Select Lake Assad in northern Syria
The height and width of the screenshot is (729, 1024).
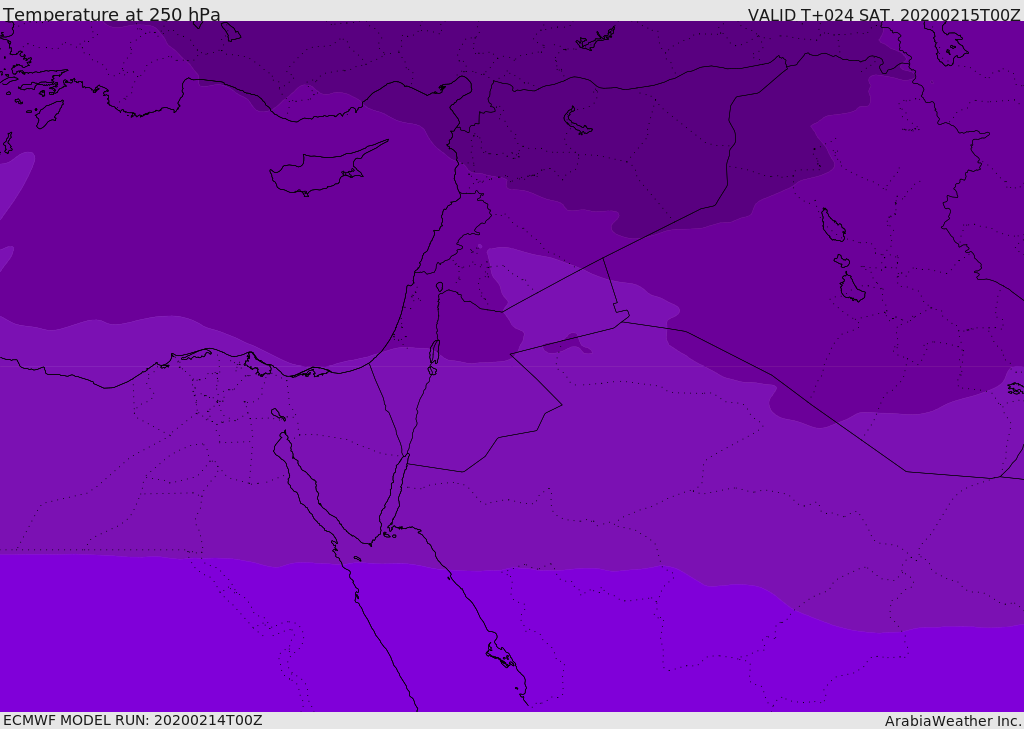577,121
